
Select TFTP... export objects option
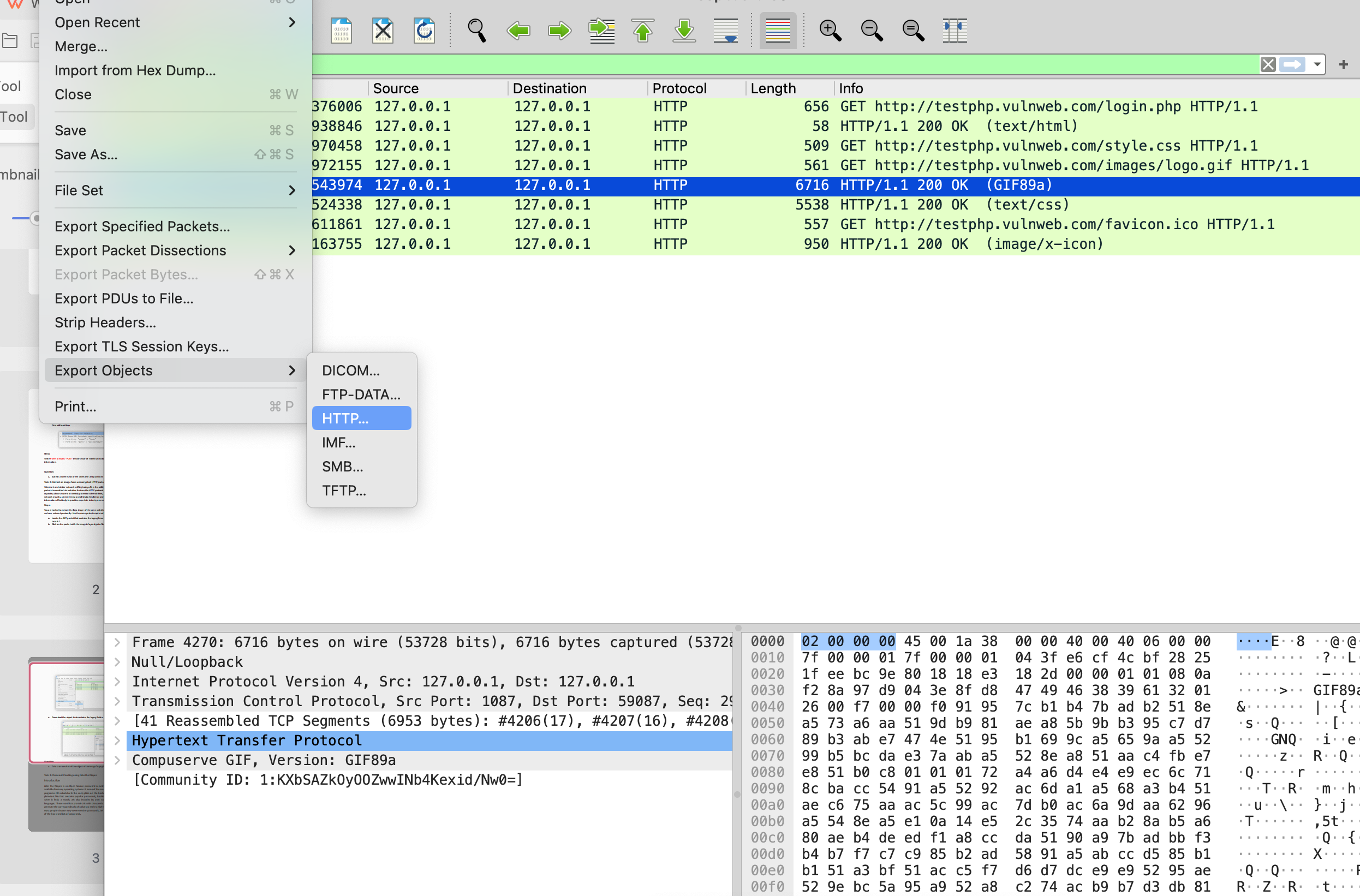(x=361, y=490)
